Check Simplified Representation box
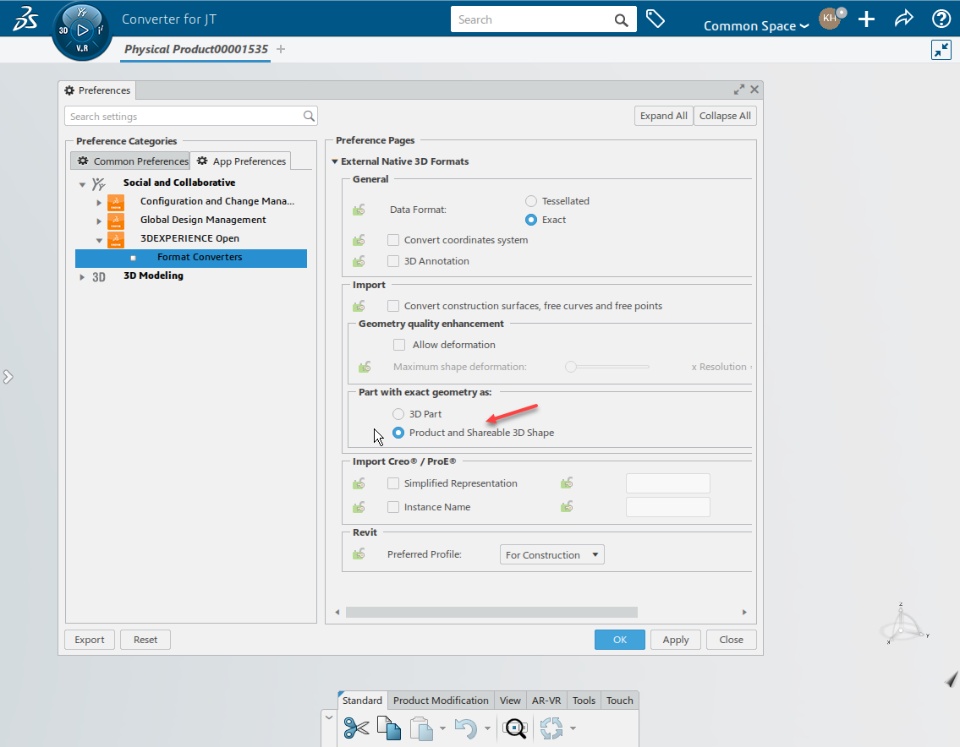This screenshot has width=960, height=747. 393,484
